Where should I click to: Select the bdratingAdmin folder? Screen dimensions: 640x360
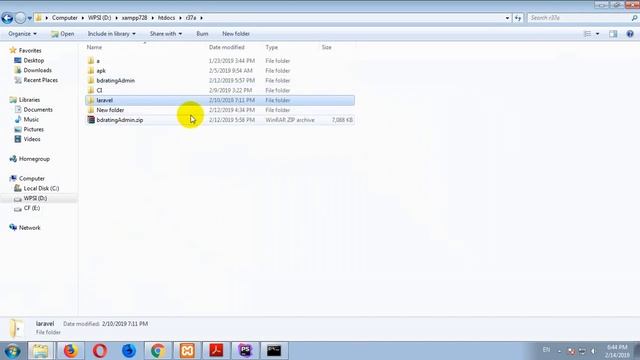point(116,80)
